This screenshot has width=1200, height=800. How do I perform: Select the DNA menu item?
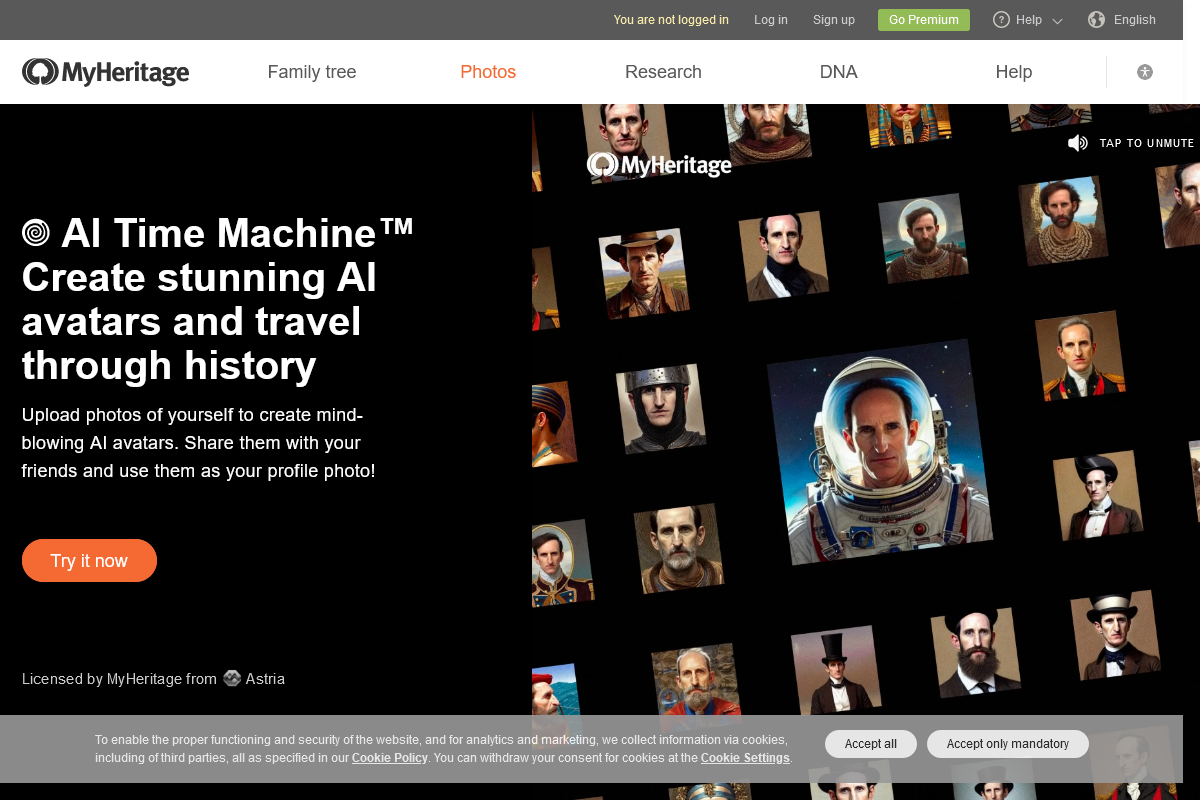[x=839, y=71]
